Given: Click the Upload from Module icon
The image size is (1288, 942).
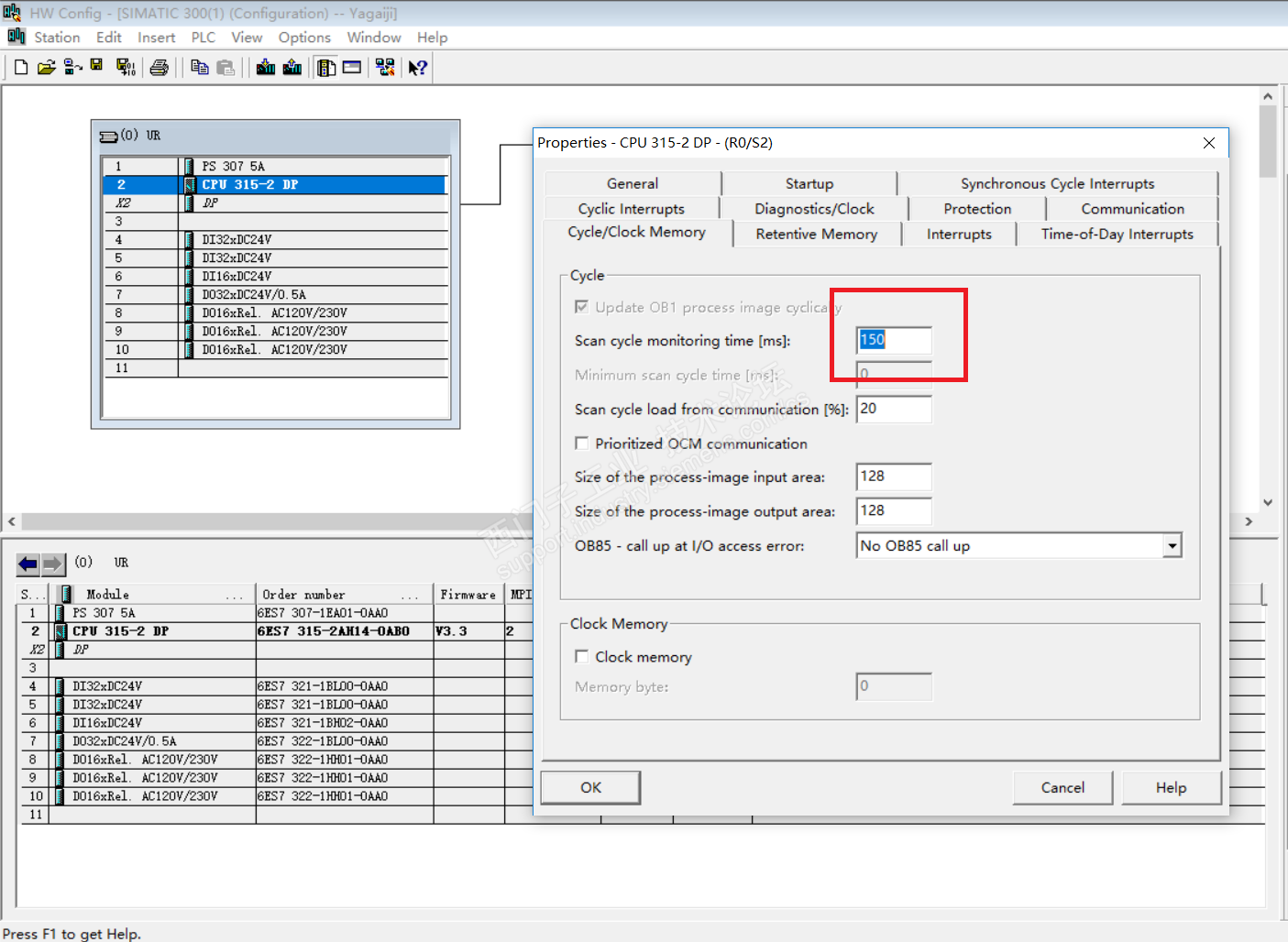Looking at the screenshot, I should (292, 68).
